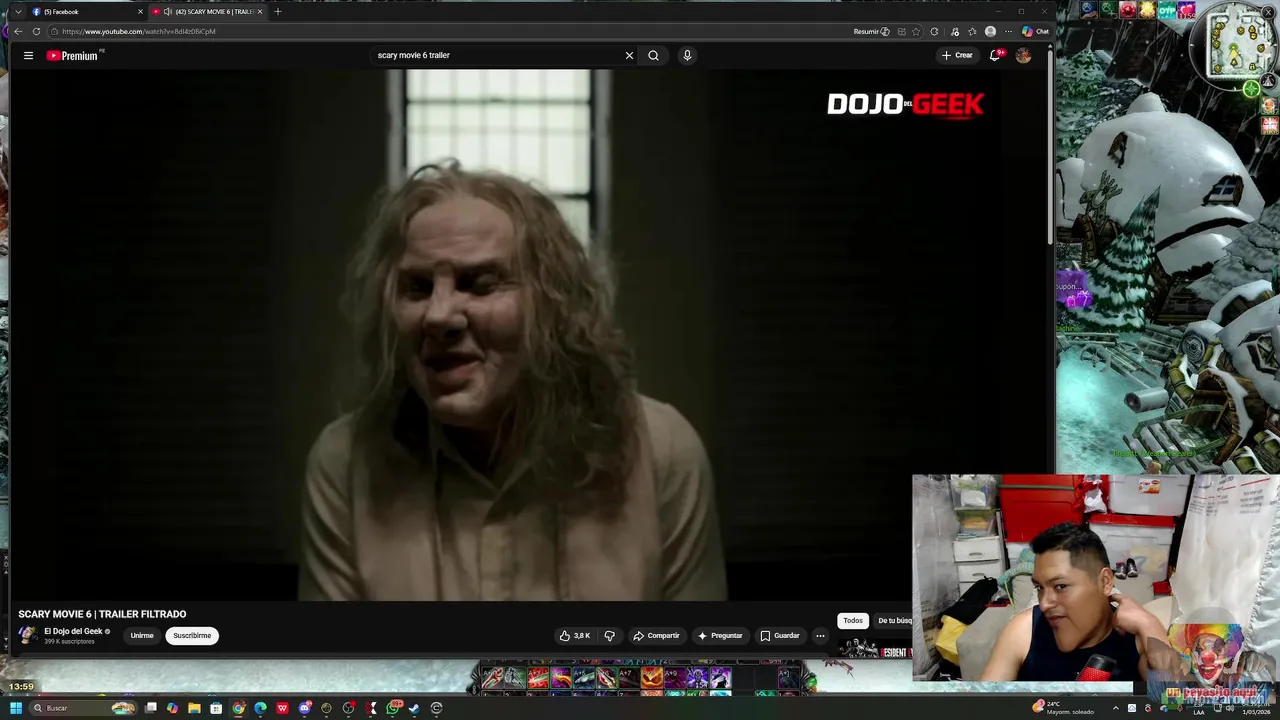Open split screen icon in address bar

(x=901, y=31)
